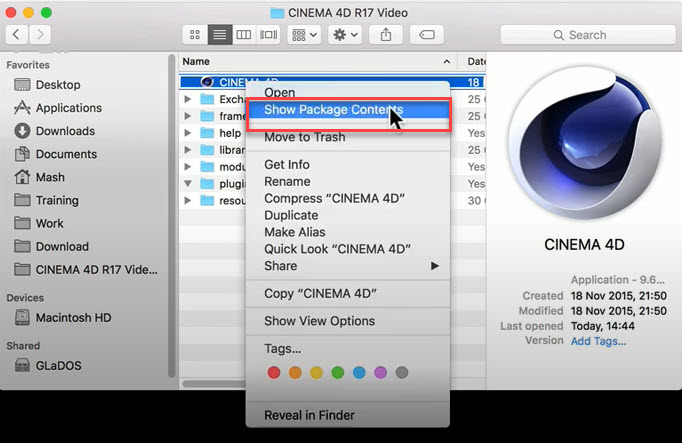Image resolution: width=682 pixels, height=443 pixels.
Task: Switch to cover flow view
Action: tap(268, 35)
